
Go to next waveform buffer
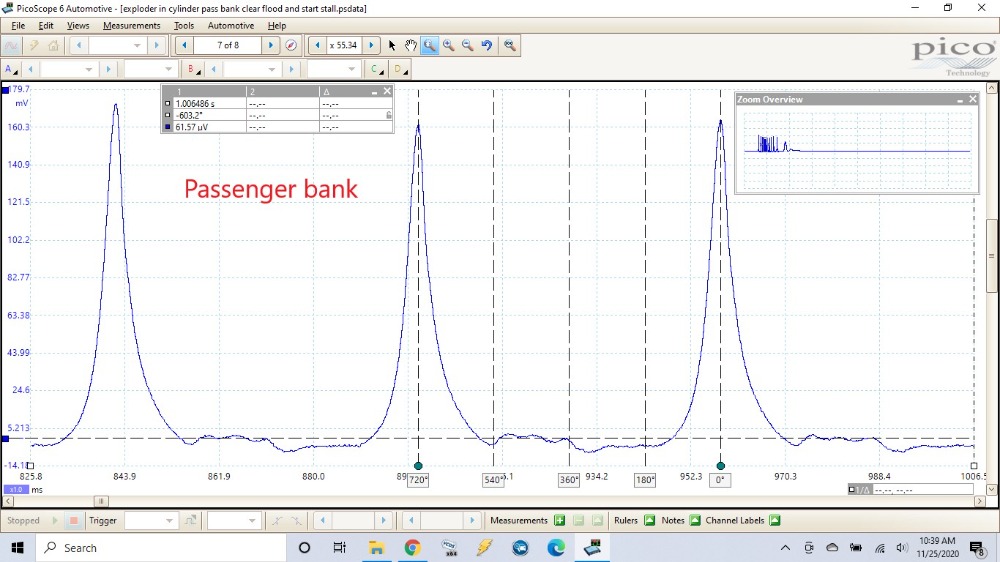[x=271, y=46]
